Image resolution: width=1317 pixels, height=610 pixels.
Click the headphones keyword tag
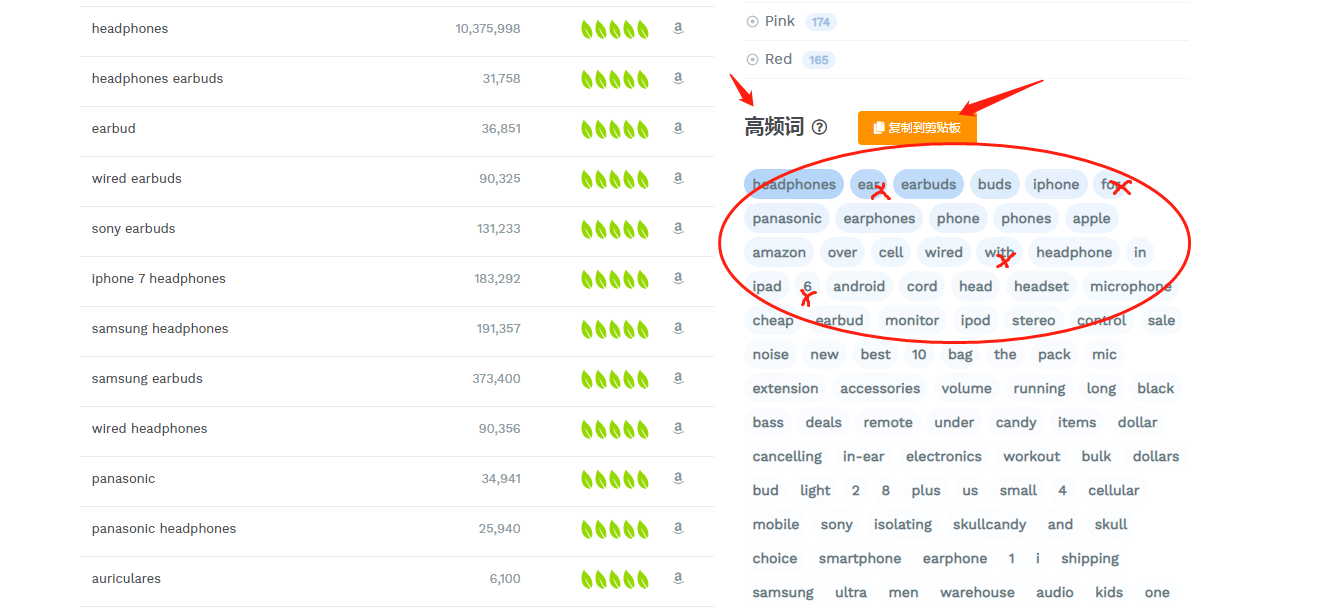(794, 184)
